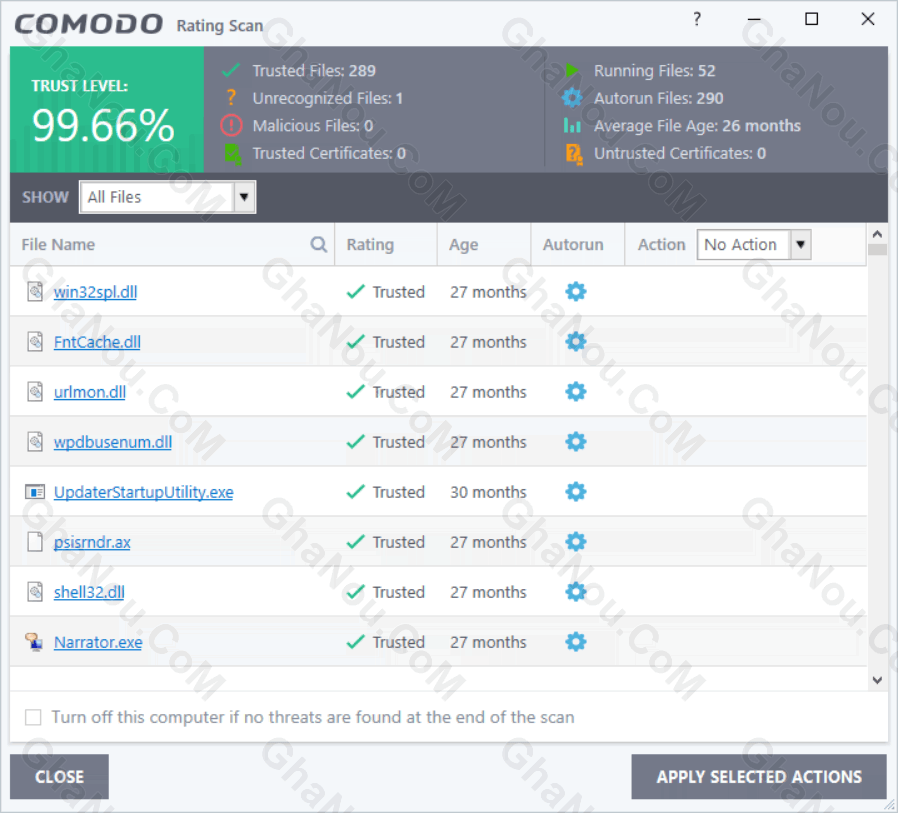This screenshot has height=813, width=898.
Task: Click the autorun gear icon for urlmon.dll
Action: [x=576, y=392]
